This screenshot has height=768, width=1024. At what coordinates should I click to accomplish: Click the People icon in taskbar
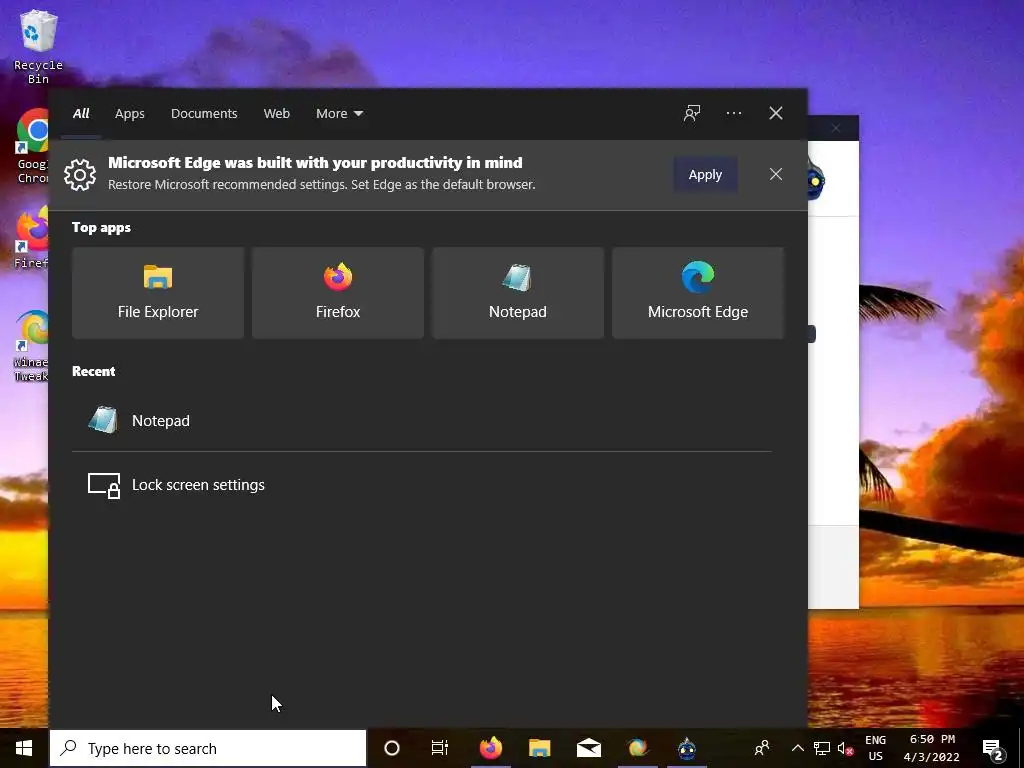761,748
